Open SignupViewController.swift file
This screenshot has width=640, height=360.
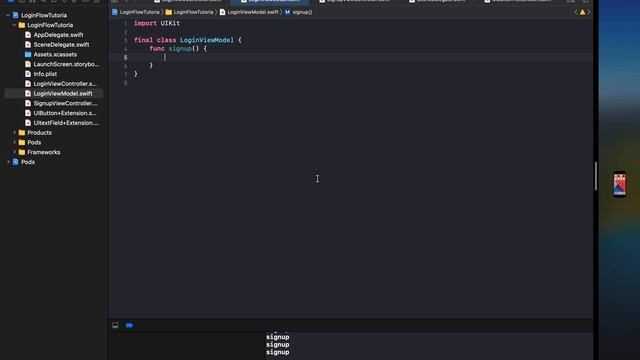coord(65,103)
